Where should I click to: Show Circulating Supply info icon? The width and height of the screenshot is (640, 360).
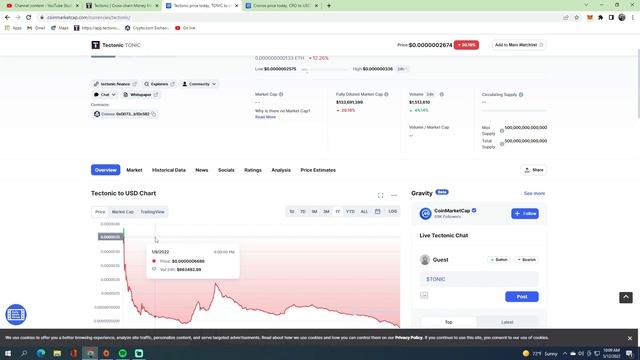521,95
